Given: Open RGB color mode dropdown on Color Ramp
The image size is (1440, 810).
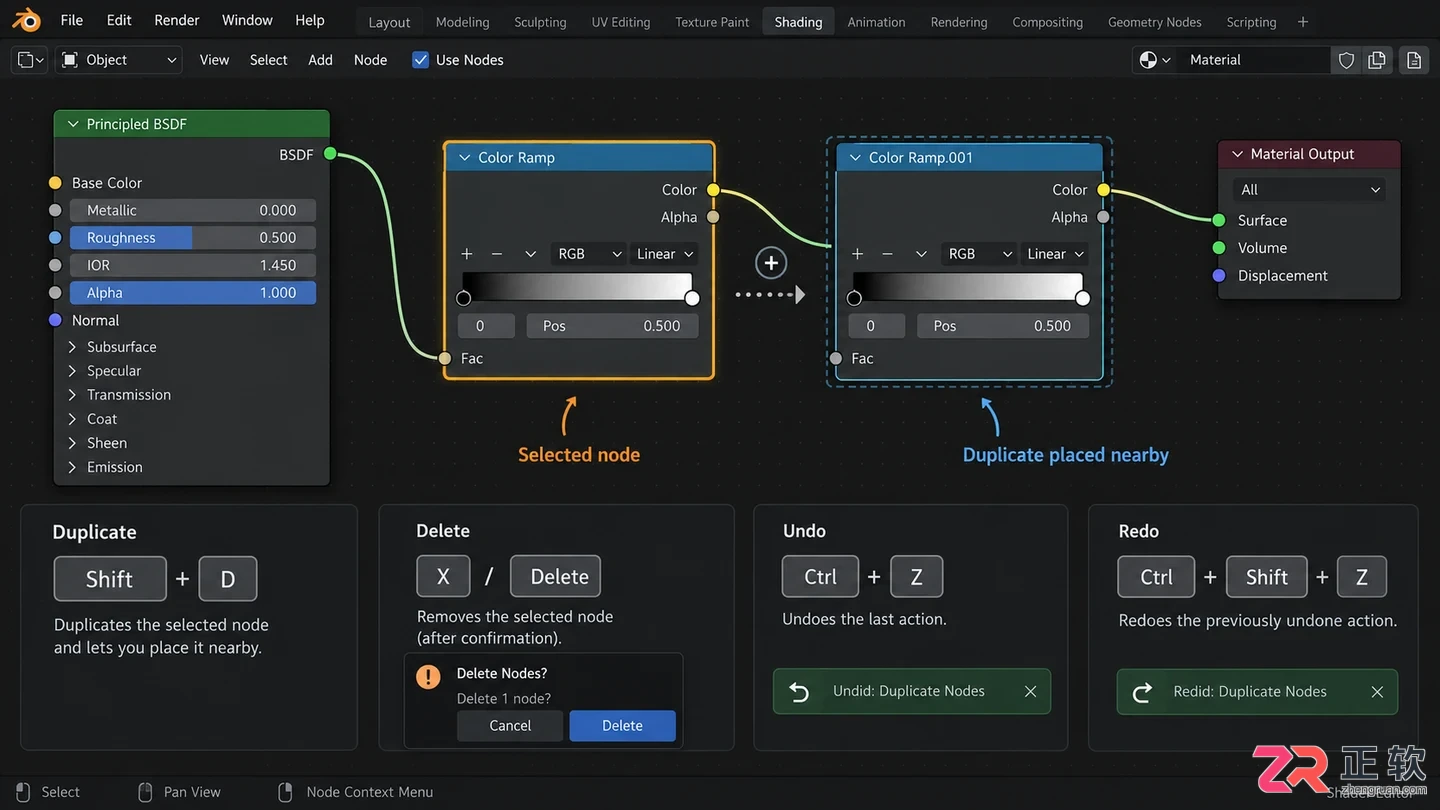Looking at the screenshot, I should click(x=588, y=254).
